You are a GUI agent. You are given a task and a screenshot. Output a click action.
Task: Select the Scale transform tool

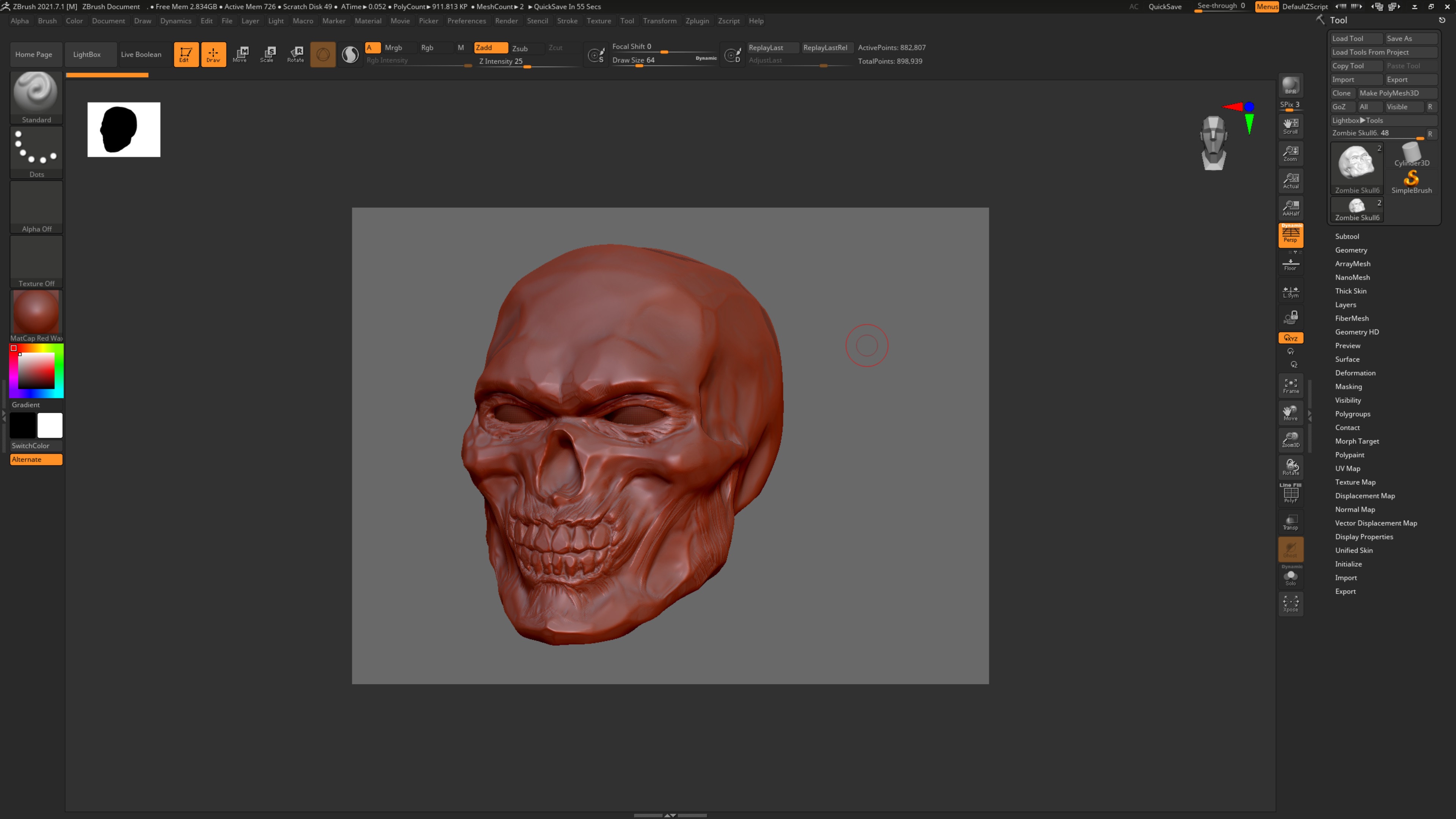click(267, 54)
